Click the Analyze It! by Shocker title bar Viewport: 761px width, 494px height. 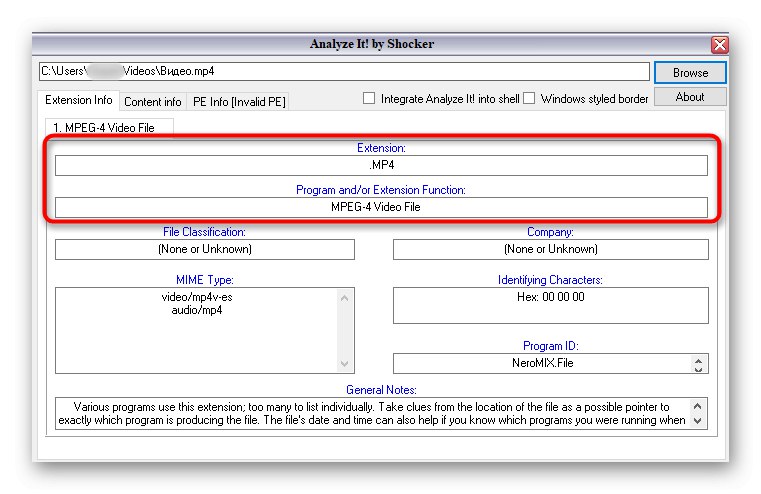click(x=372, y=44)
